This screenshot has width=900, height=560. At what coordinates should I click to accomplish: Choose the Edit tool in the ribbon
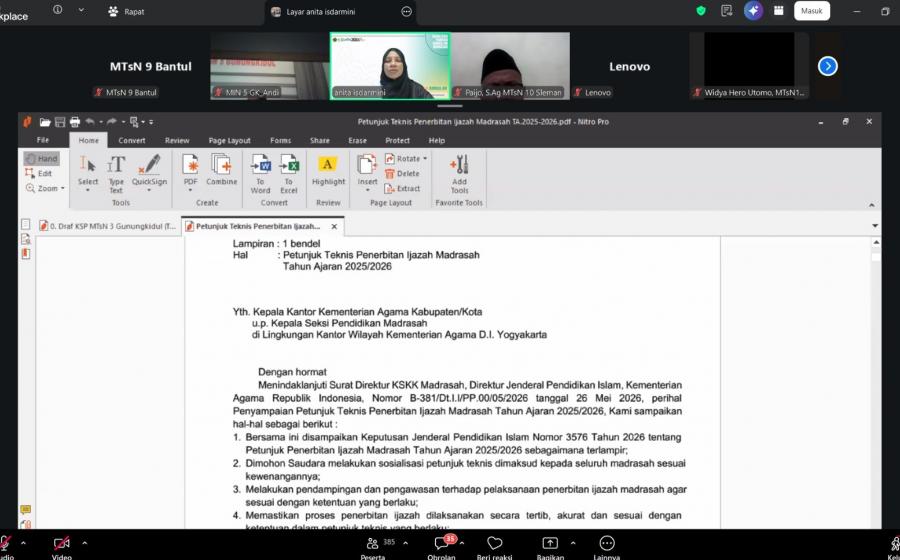click(x=38, y=173)
